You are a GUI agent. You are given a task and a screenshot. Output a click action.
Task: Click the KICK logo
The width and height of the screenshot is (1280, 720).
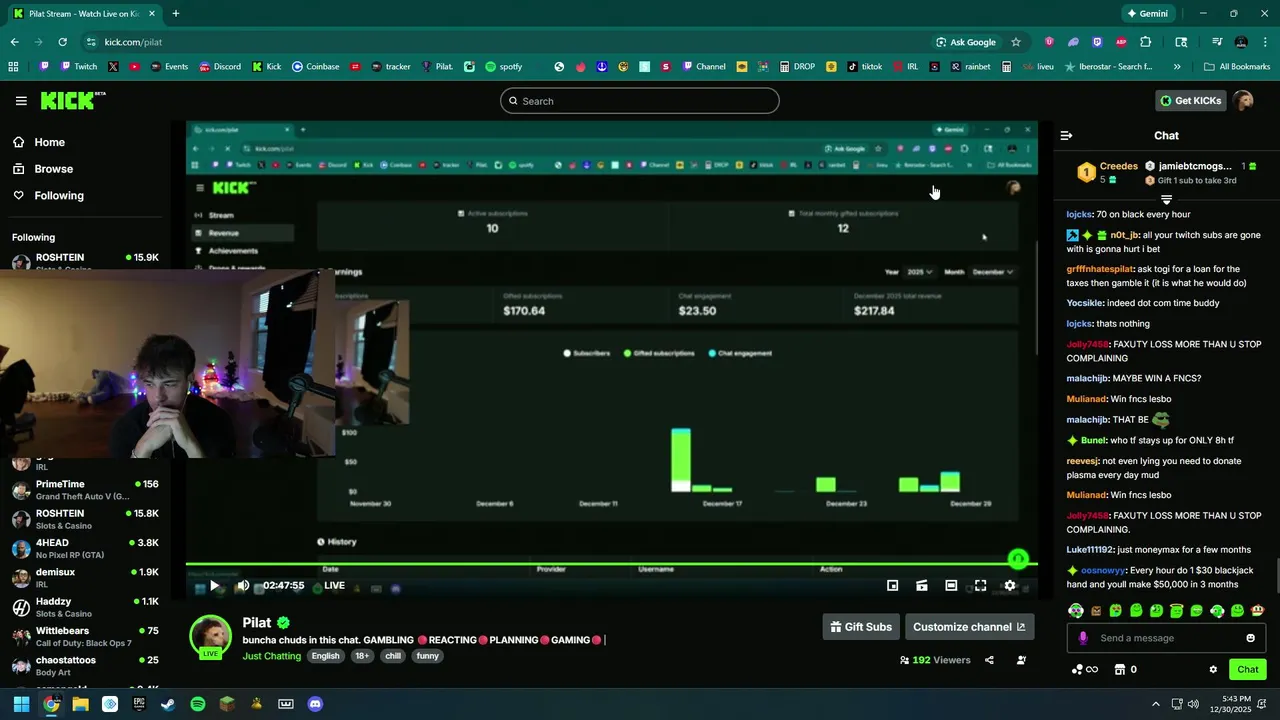pyautogui.click(x=72, y=100)
